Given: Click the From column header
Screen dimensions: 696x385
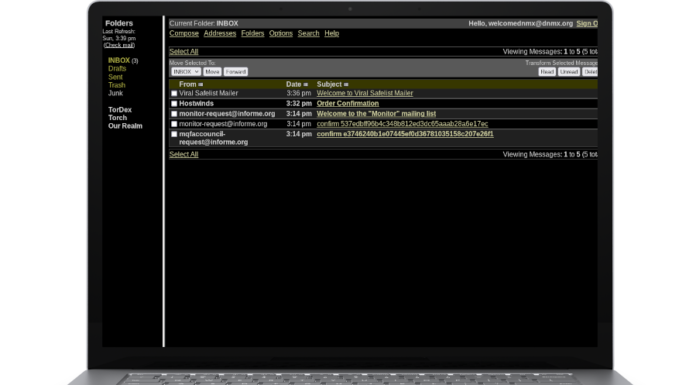Looking at the screenshot, I should (187, 84).
